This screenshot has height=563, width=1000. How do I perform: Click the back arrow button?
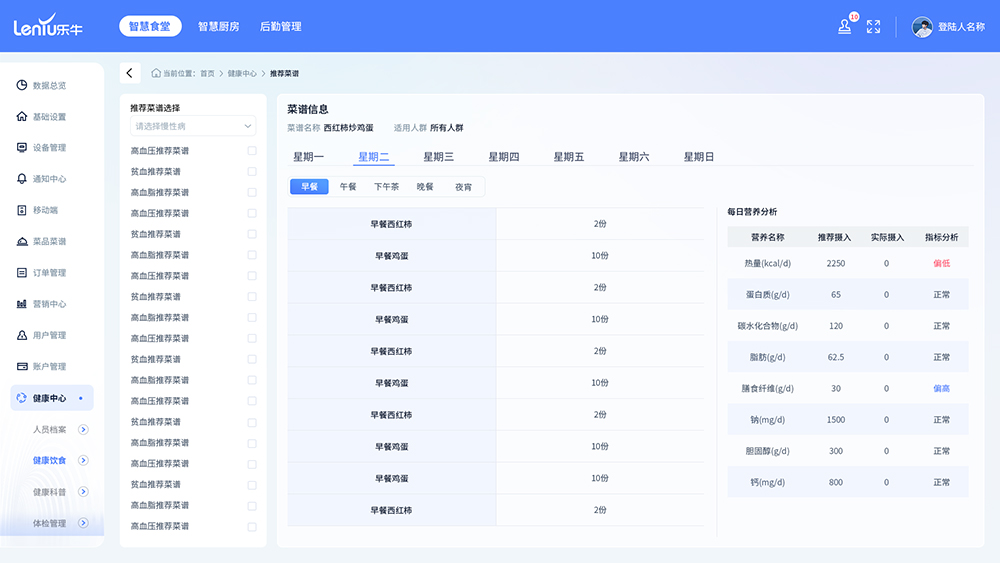130,73
